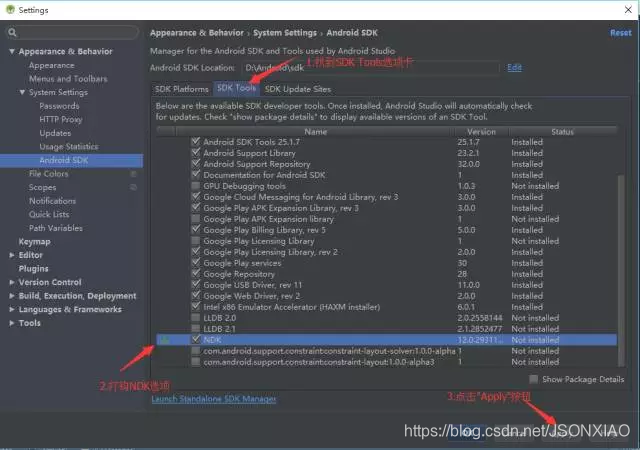This screenshot has height=450, width=640.
Task: Select constraint-layout:1.0.0-alpha3 row
Action: click(386, 362)
